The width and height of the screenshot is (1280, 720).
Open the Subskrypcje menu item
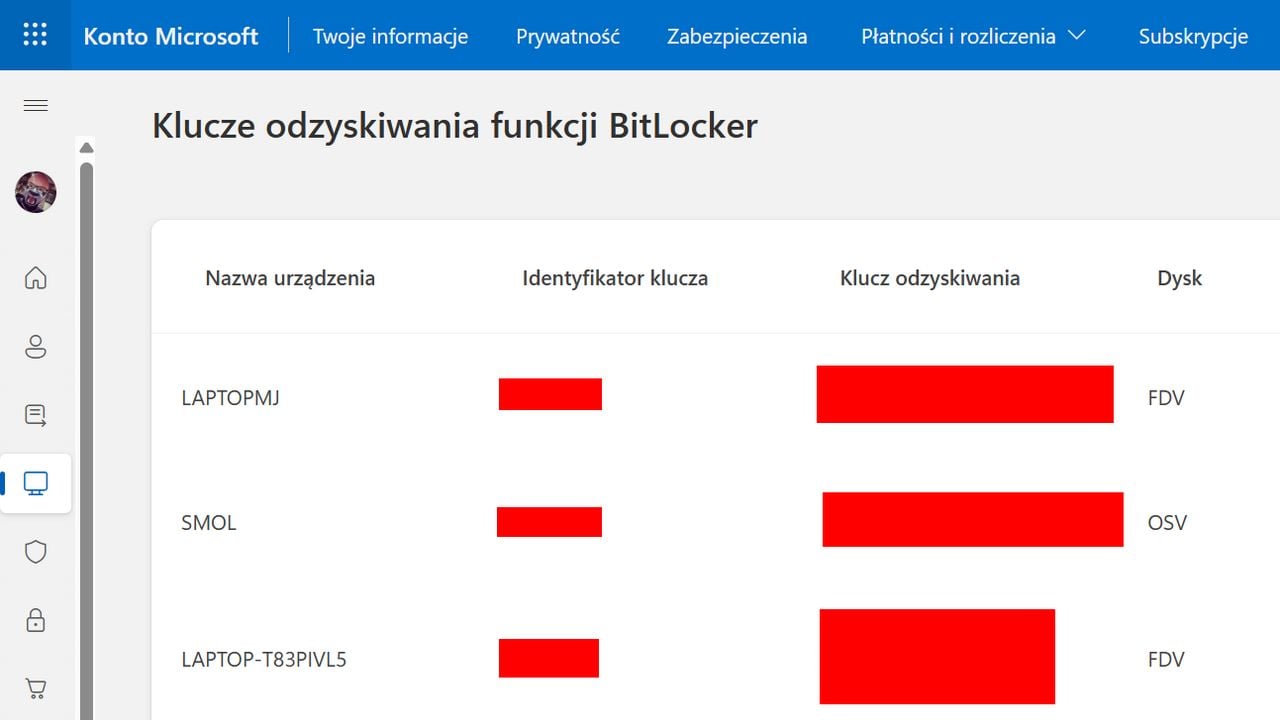click(x=1193, y=36)
